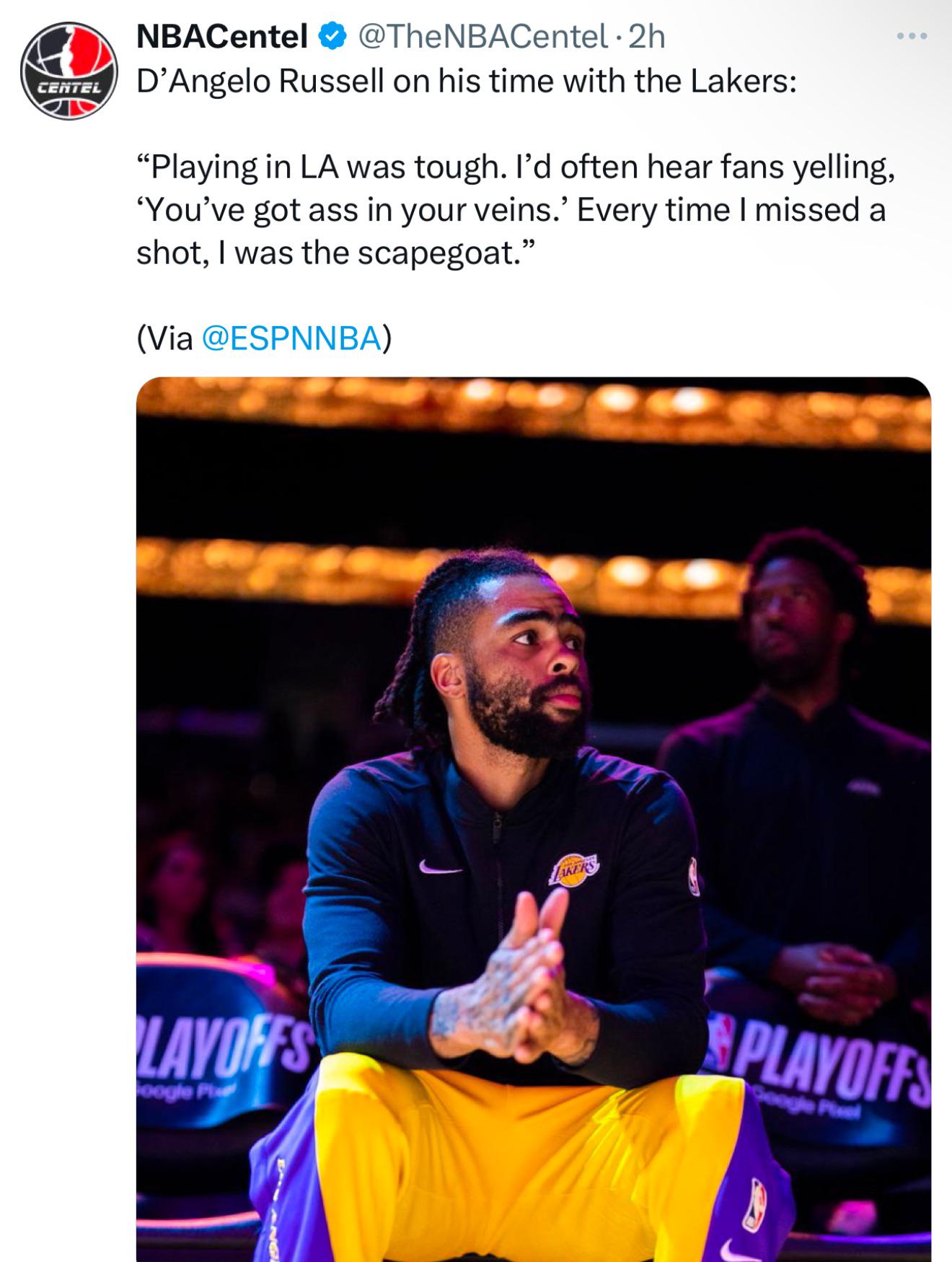952x1262 pixels.
Task: Open the three-dot more options menu
Action: tap(912, 36)
